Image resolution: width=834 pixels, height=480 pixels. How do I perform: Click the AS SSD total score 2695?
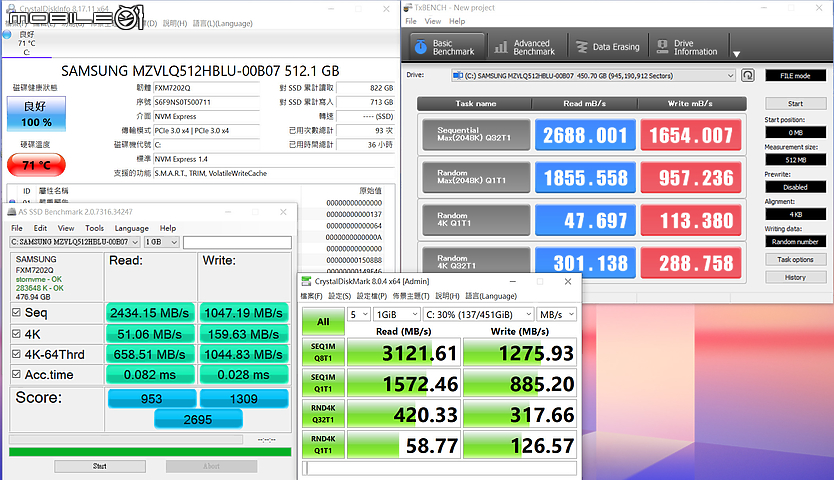coord(198,420)
